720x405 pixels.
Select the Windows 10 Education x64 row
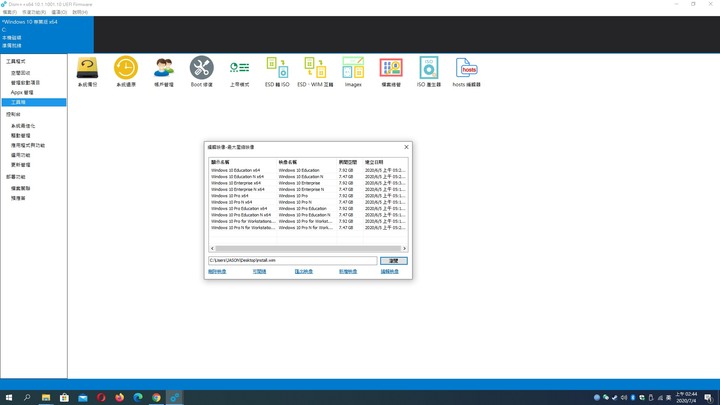308,170
